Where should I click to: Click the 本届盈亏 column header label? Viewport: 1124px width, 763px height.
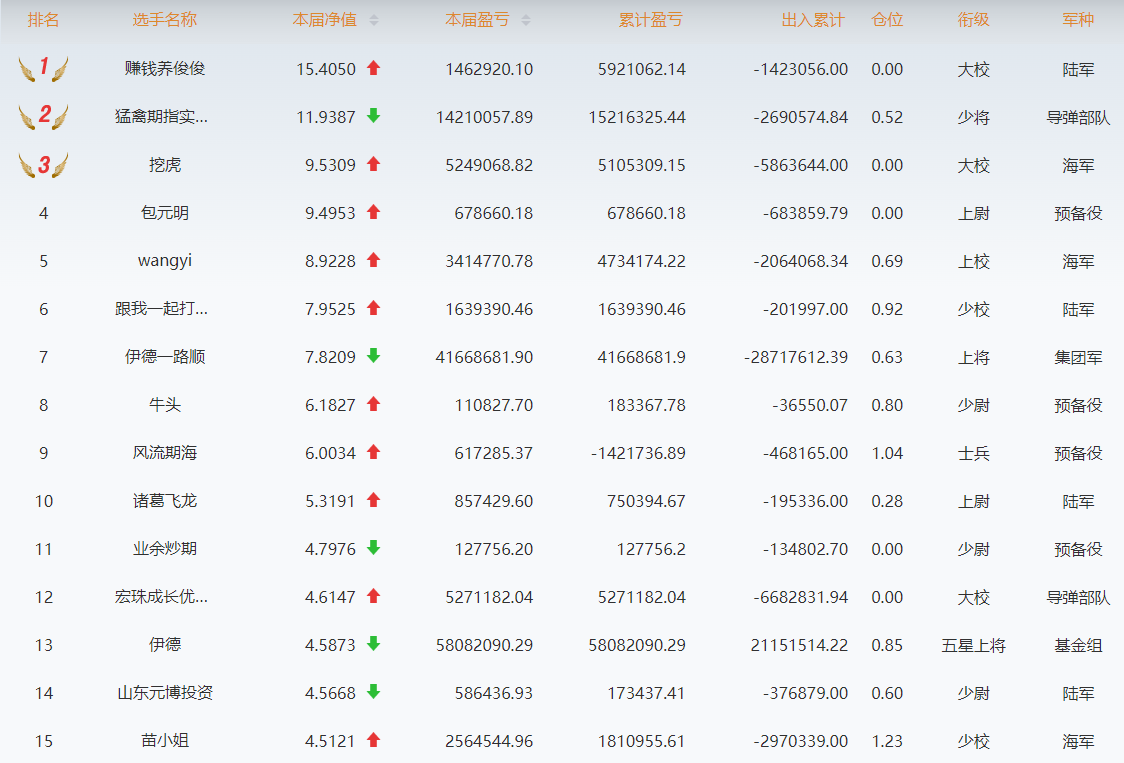[477, 20]
